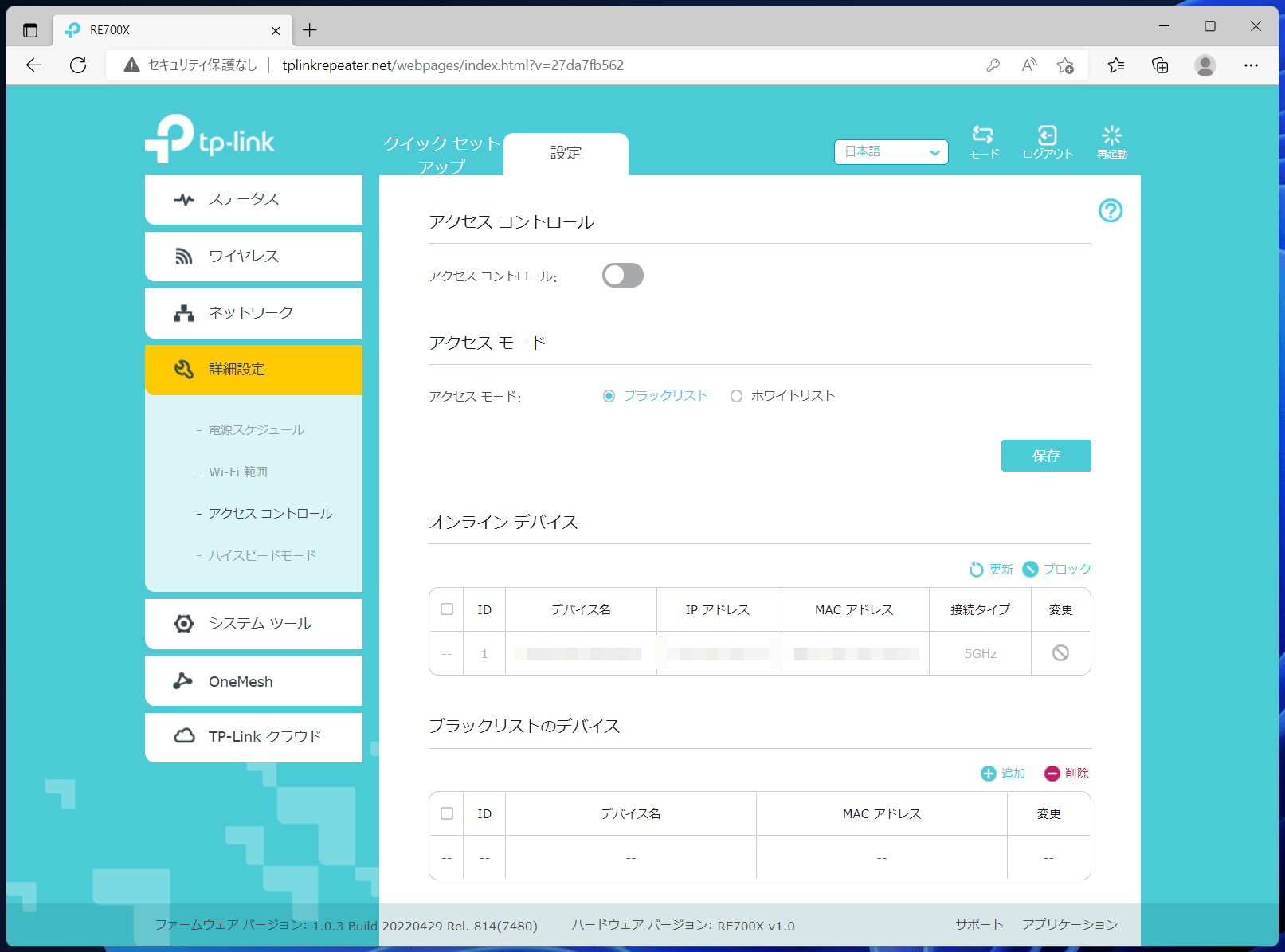Click the ログアウト icon
1285x952 pixels.
coord(1048,135)
